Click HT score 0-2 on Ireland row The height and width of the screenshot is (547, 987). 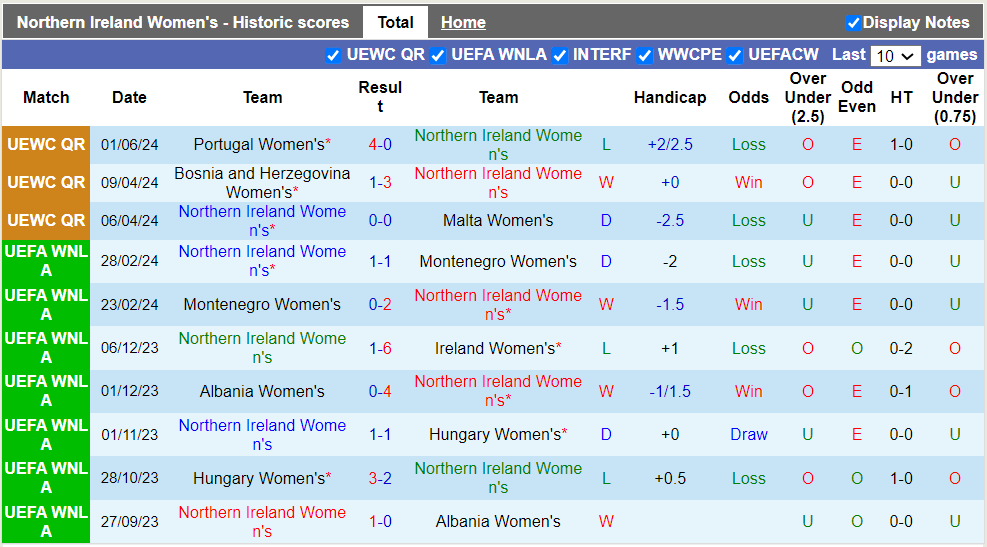[901, 348]
